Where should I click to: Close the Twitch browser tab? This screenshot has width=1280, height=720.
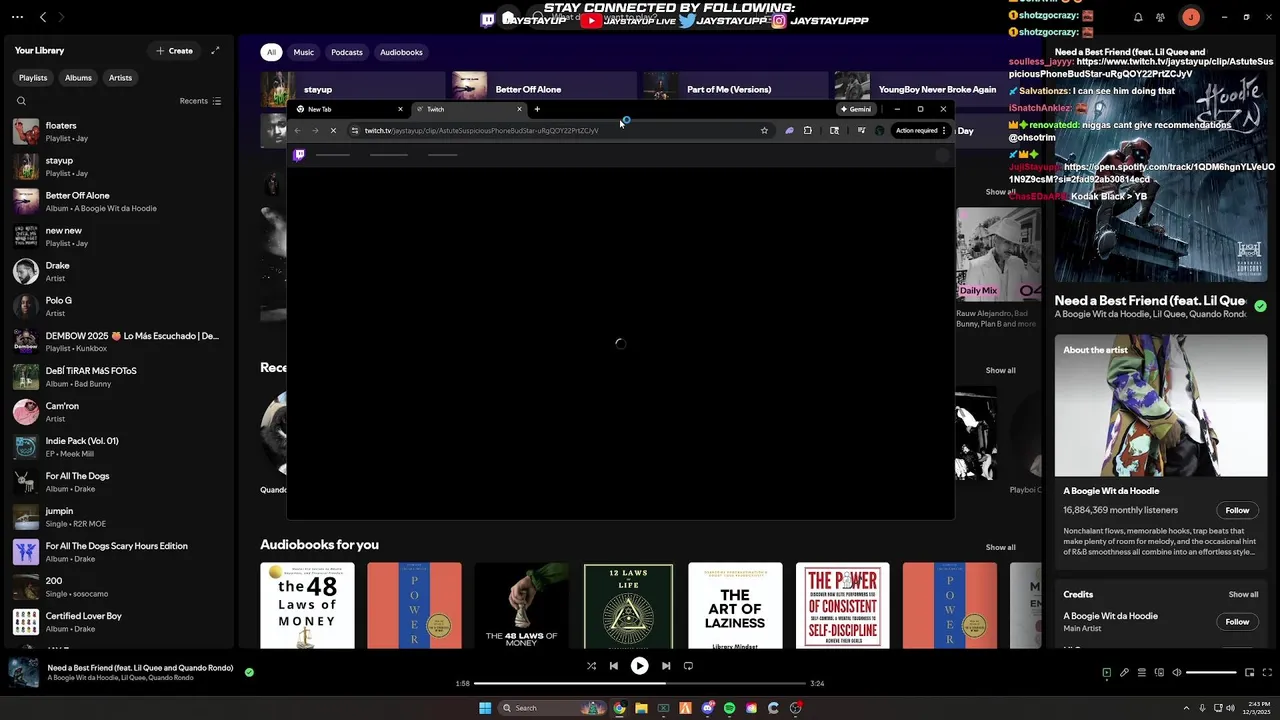pos(519,109)
